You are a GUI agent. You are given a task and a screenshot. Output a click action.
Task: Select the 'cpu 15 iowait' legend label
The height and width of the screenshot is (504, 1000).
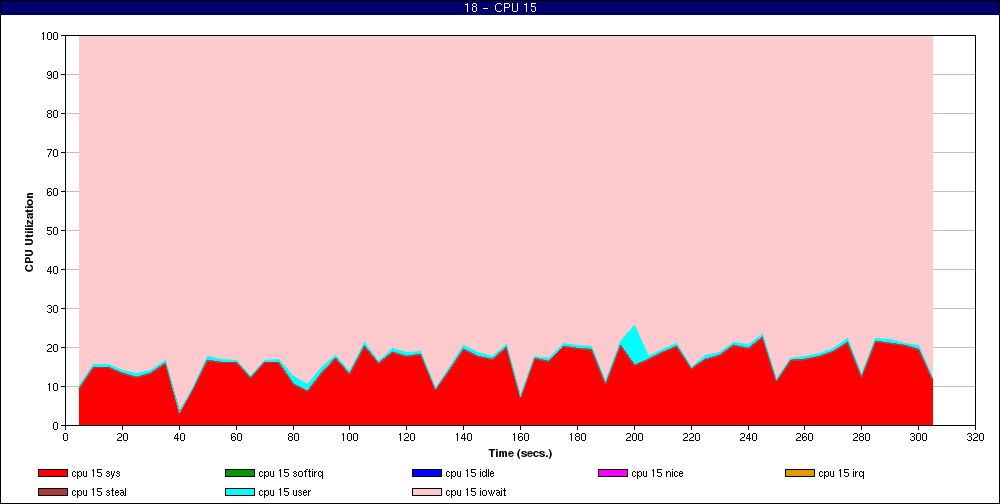(x=476, y=492)
